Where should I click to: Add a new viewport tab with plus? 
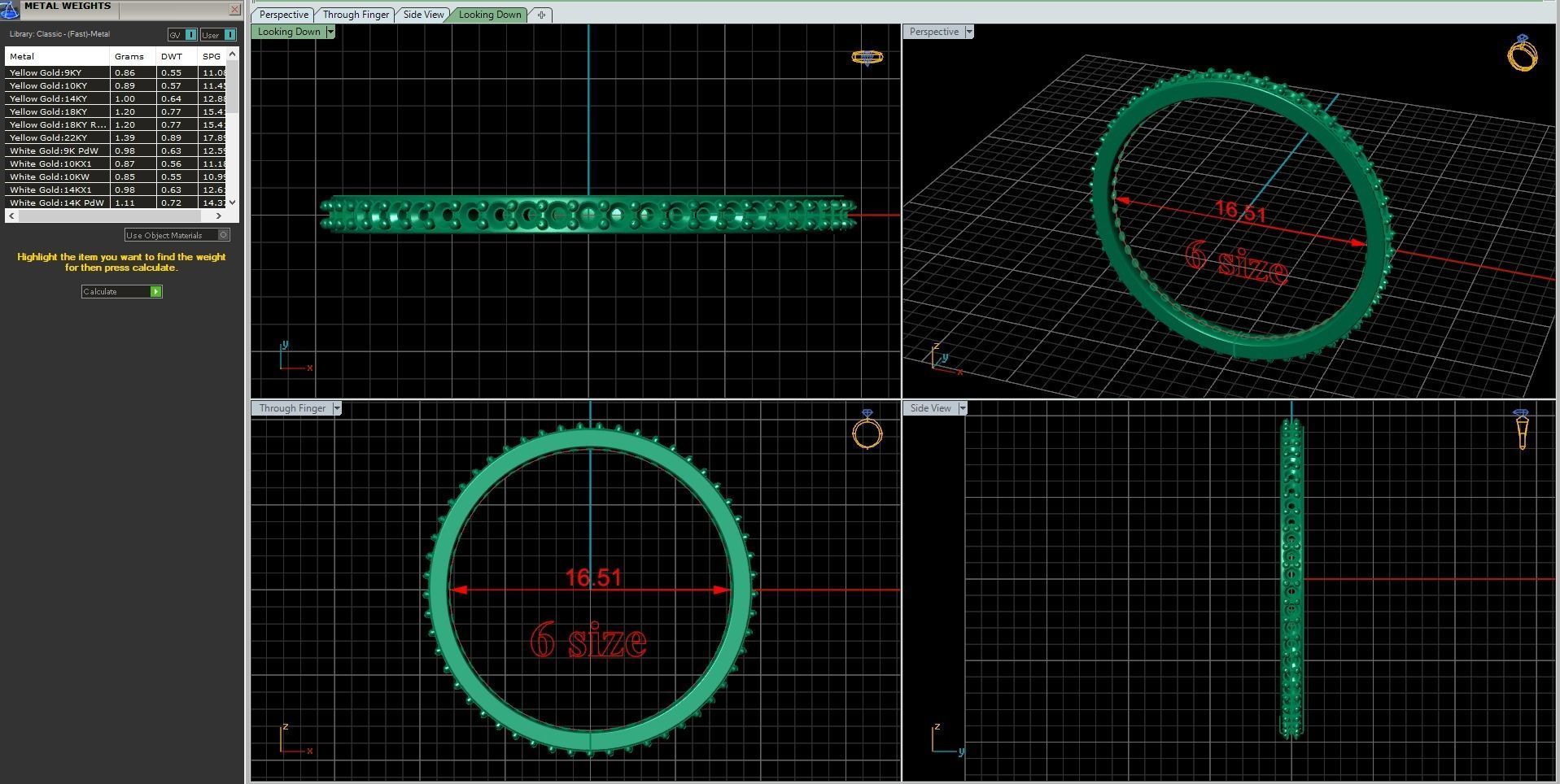pyautogui.click(x=541, y=15)
